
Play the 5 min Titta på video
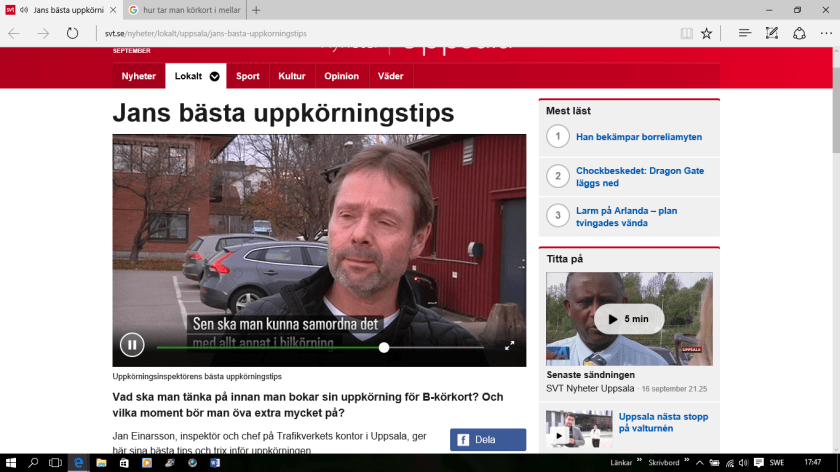[x=629, y=319]
